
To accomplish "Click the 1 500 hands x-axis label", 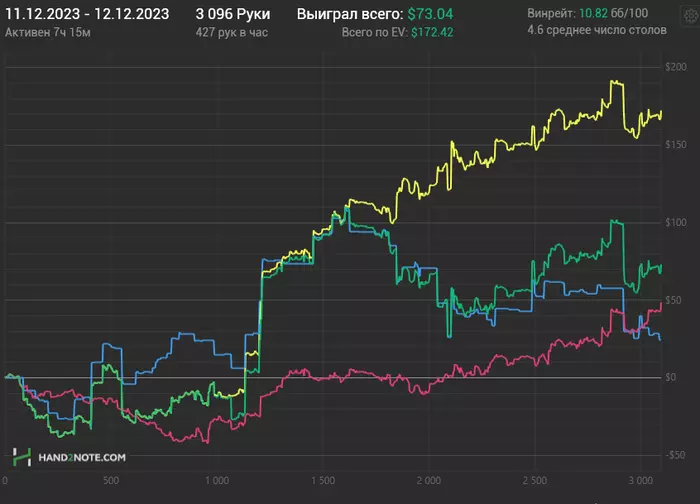I will [x=323, y=480].
